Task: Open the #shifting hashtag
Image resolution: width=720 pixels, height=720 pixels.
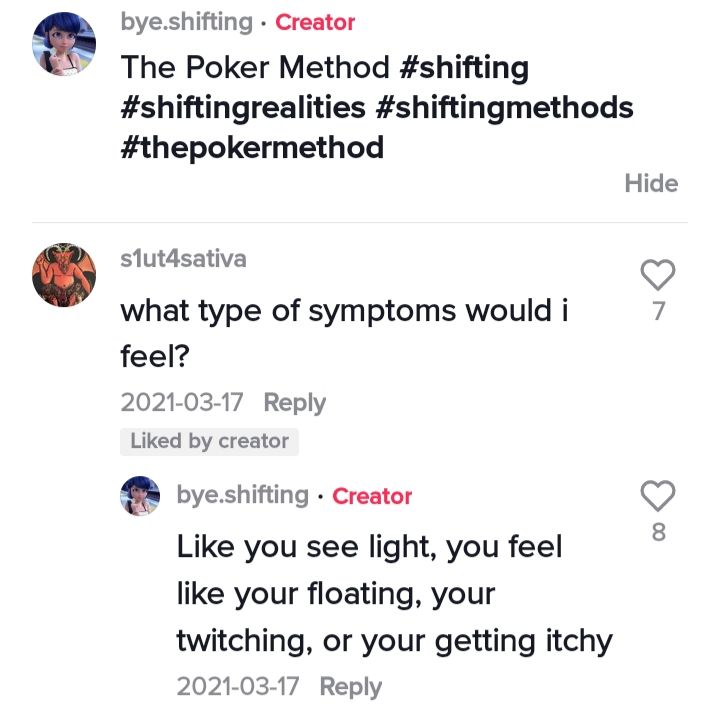Action: pos(463,68)
